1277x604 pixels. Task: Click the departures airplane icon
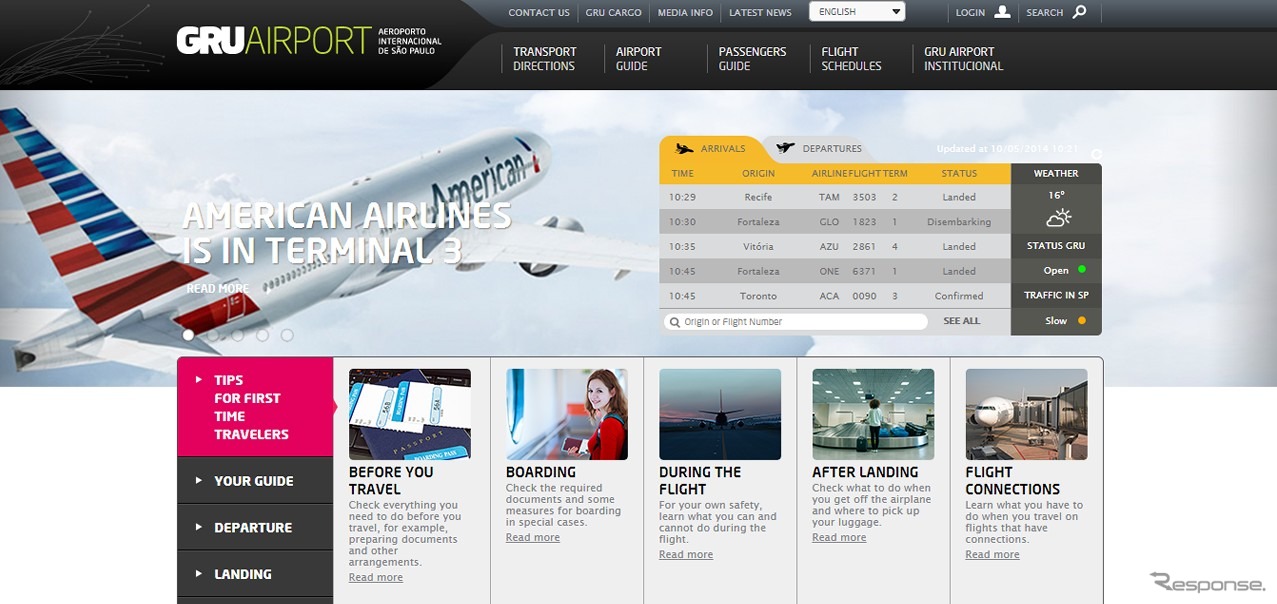point(785,148)
